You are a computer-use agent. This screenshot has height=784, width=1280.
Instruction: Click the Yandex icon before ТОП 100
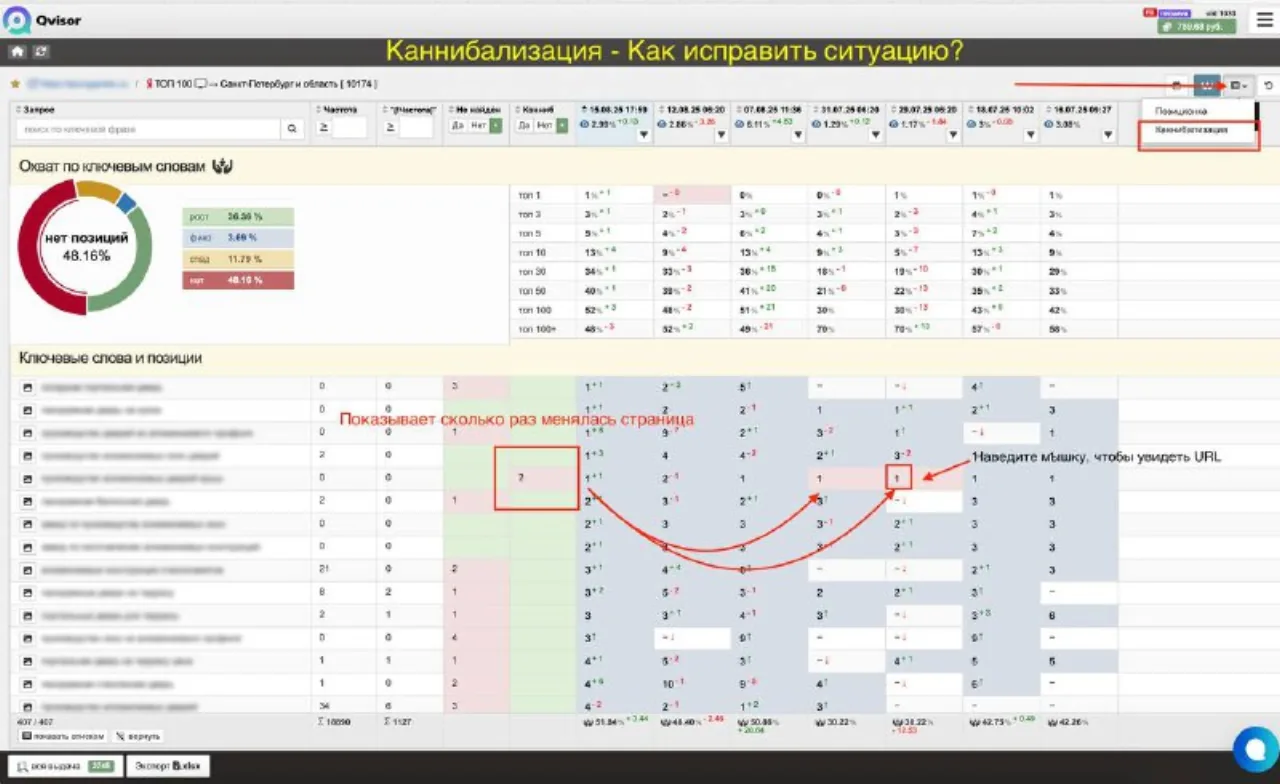click(x=149, y=84)
